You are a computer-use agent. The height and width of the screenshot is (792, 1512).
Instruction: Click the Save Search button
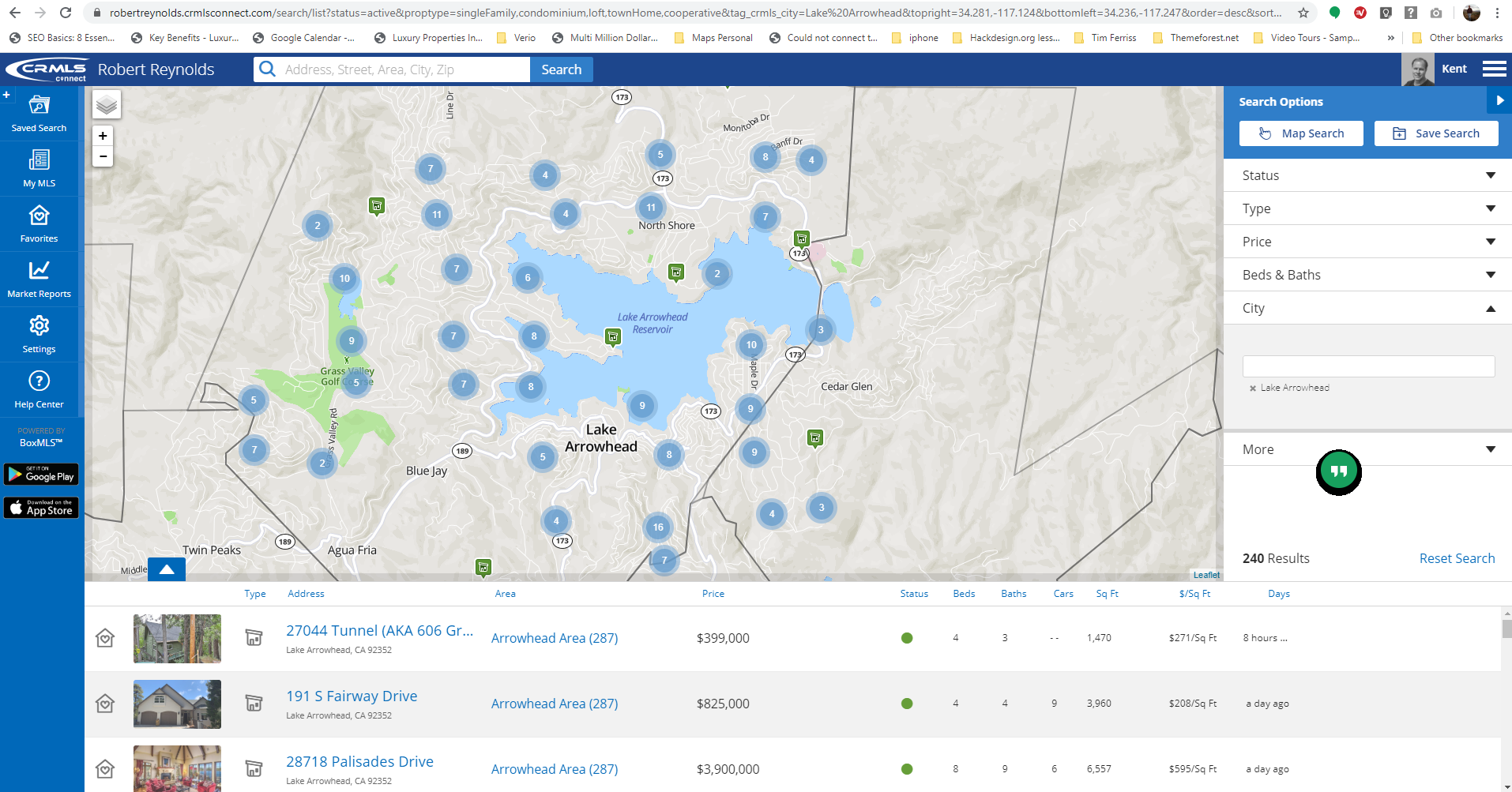pyautogui.click(x=1435, y=133)
